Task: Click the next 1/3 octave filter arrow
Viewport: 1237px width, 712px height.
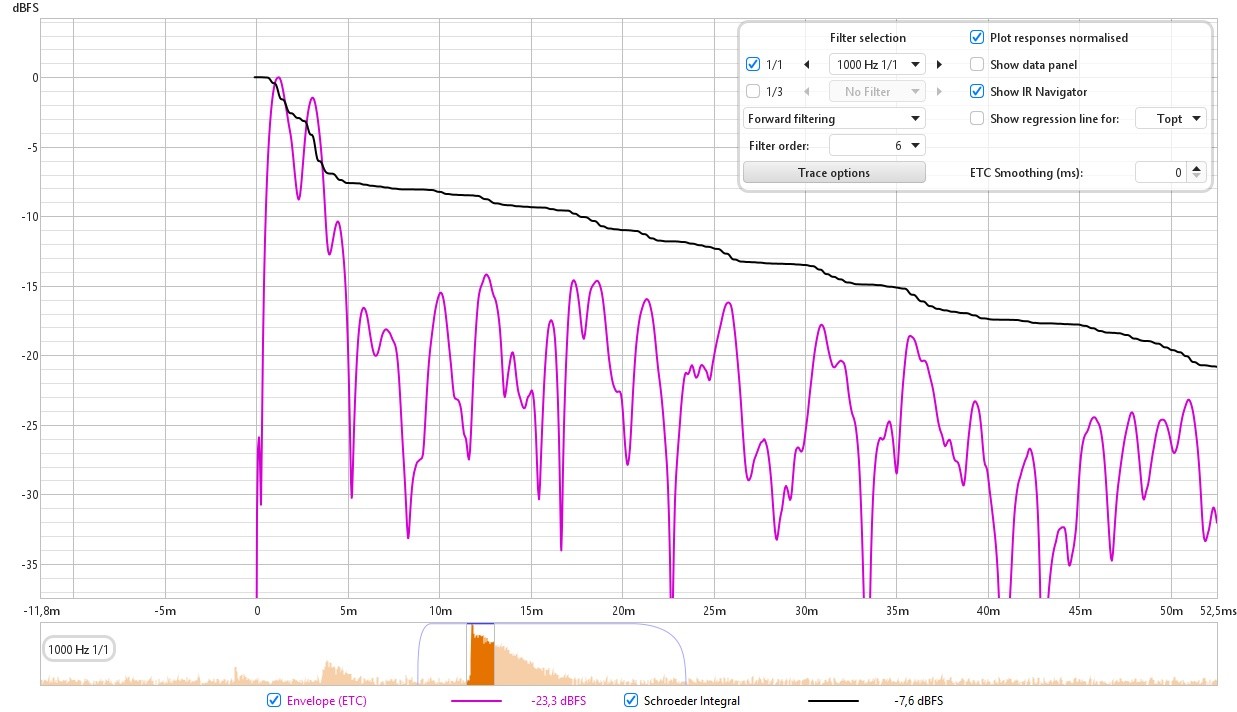Action: [x=939, y=92]
